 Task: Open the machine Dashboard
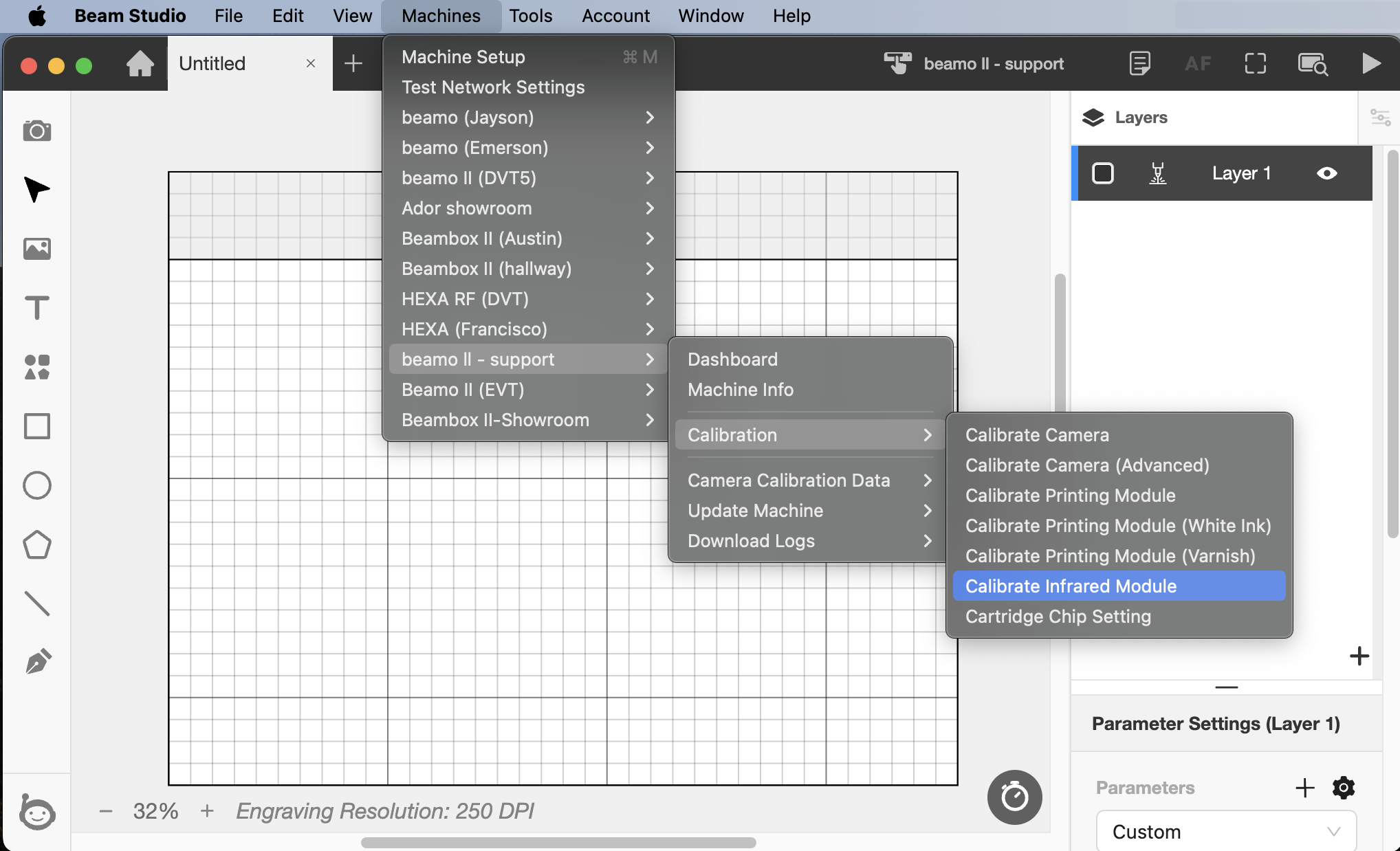point(810,360)
